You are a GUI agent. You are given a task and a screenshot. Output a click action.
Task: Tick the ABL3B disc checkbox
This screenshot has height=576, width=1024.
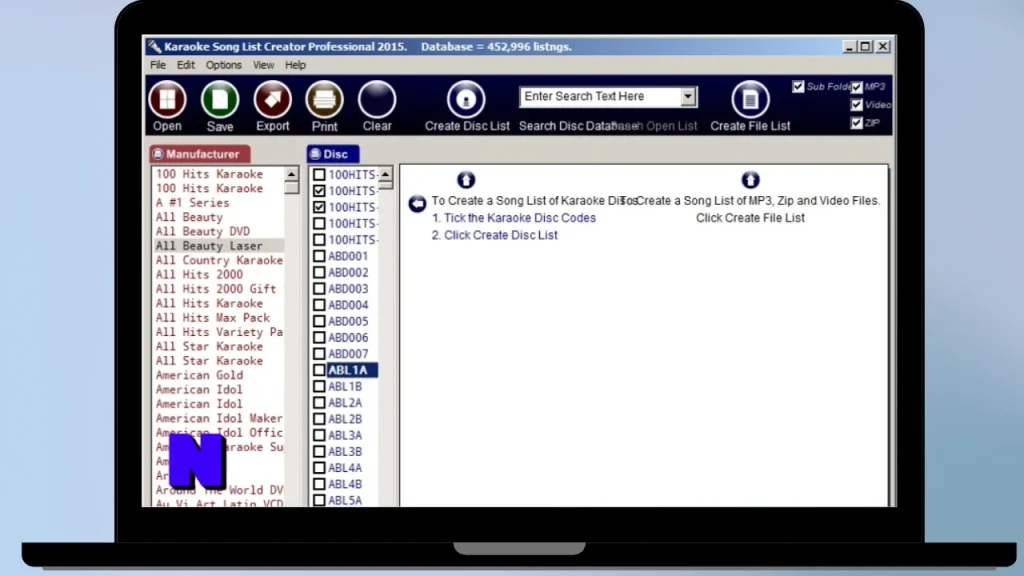[319, 451]
